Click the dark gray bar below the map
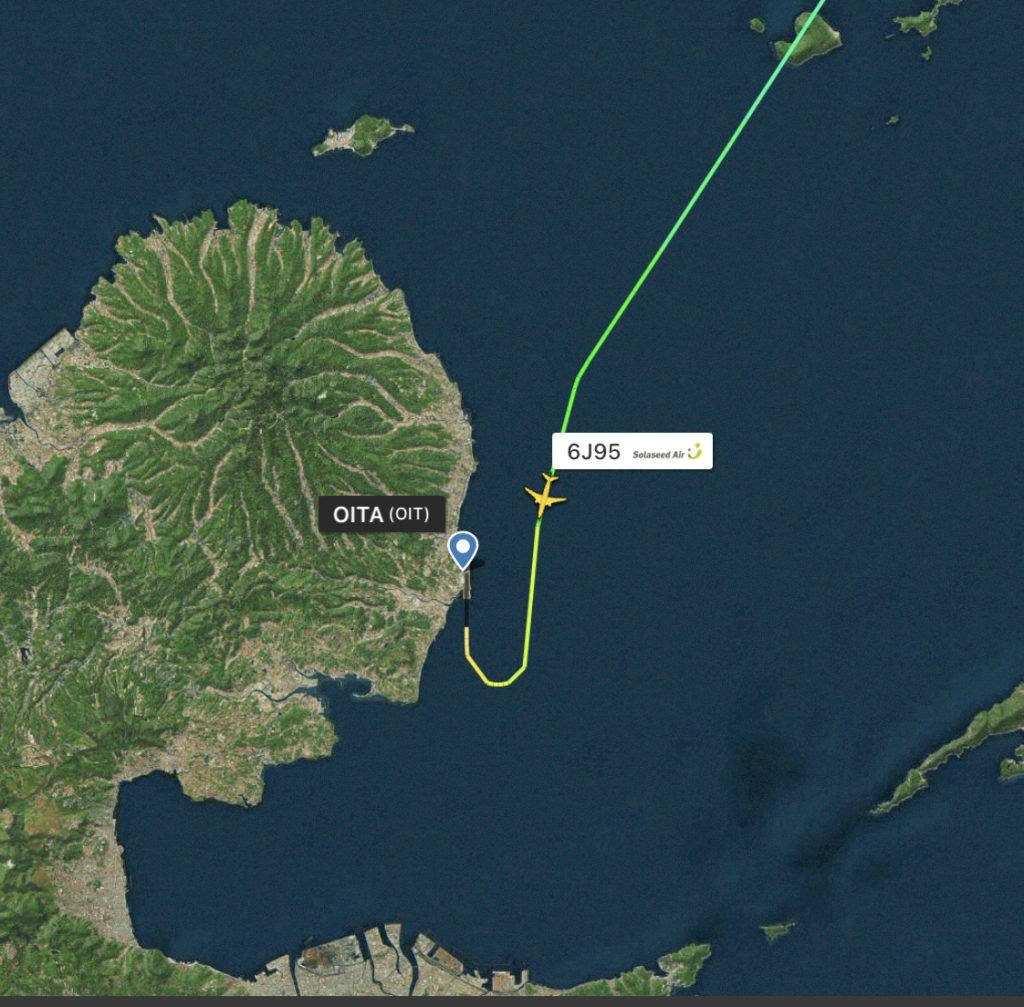This screenshot has width=1024, height=1007. pos(512,1001)
